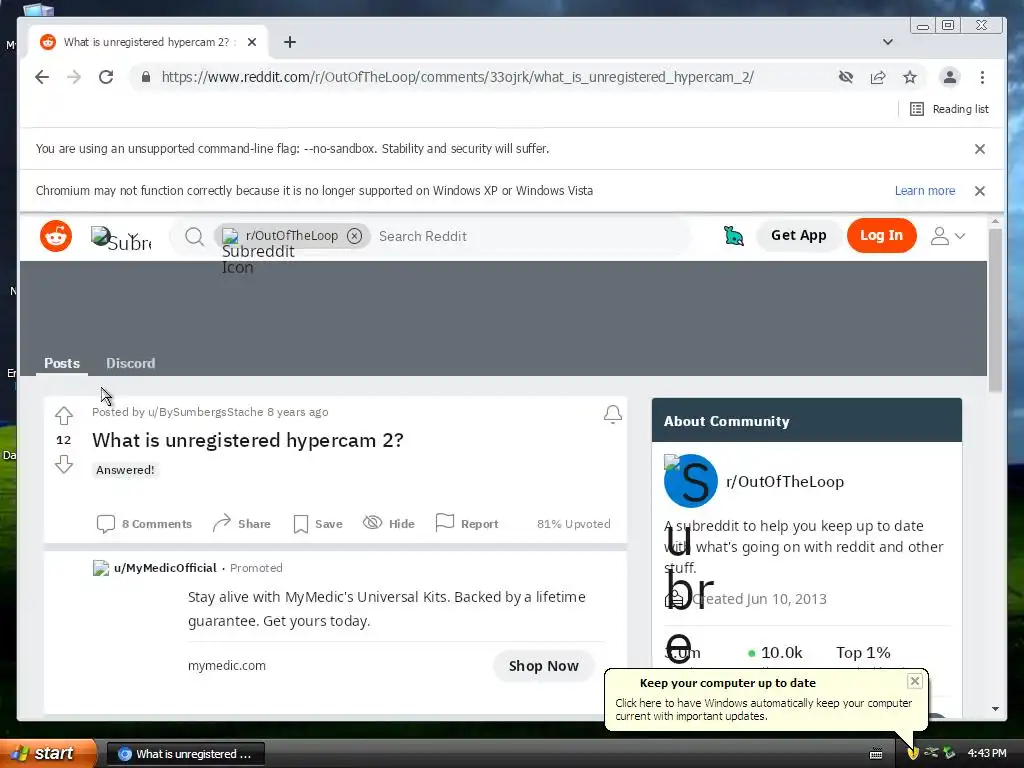Reload the page with the refresh icon
Viewport: 1024px width, 768px height.
coord(106,77)
